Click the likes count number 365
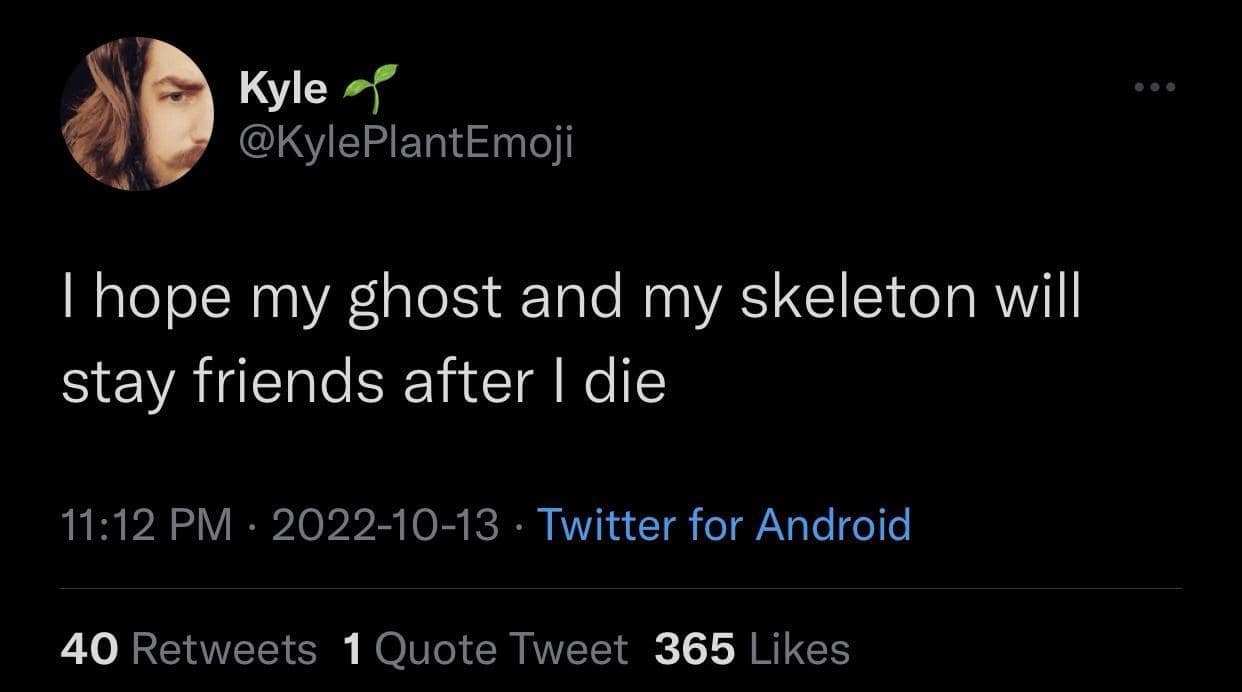 (x=695, y=649)
